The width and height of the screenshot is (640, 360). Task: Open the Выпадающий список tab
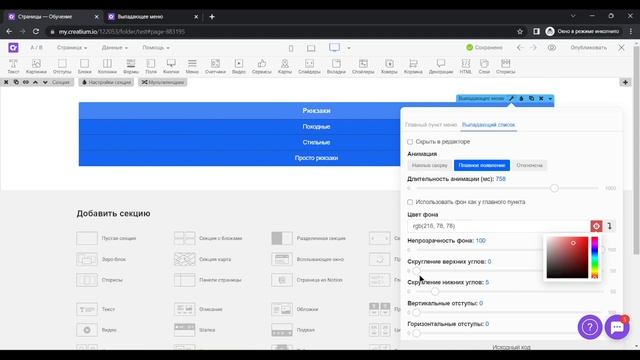click(489, 125)
